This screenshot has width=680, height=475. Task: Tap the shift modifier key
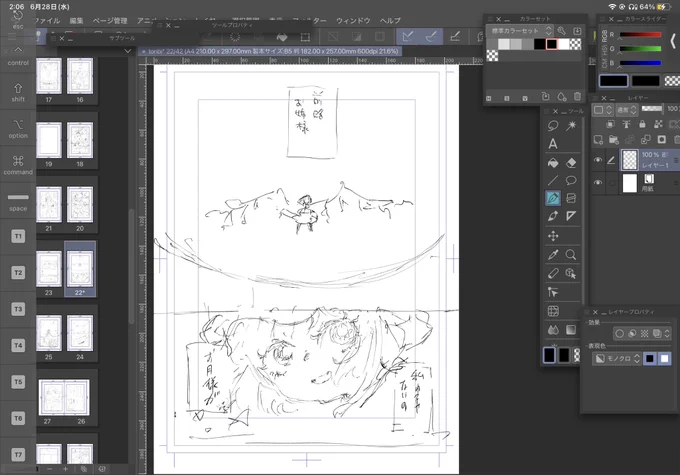[x=18, y=92]
